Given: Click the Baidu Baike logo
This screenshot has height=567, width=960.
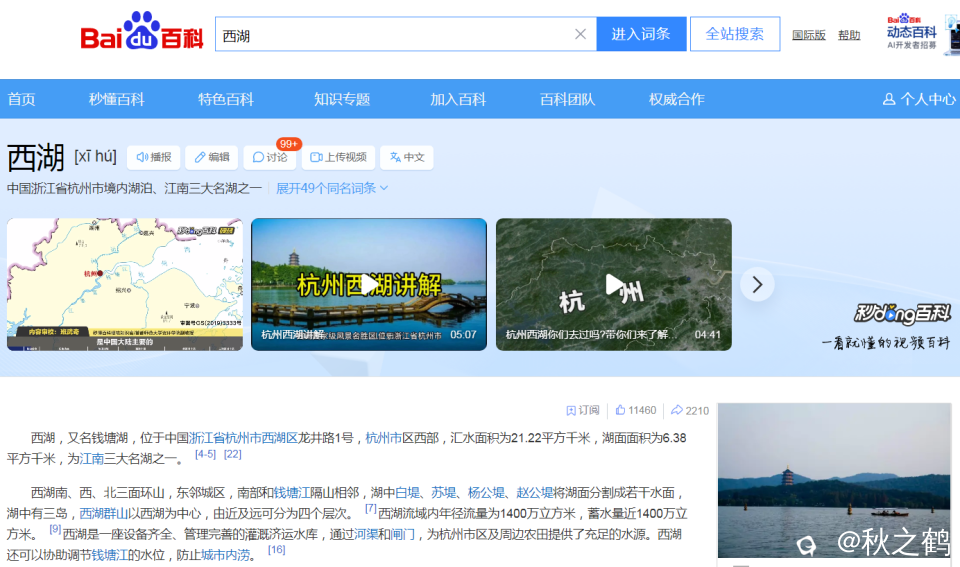Looking at the screenshot, I should pyautogui.click(x=141, y=31).
